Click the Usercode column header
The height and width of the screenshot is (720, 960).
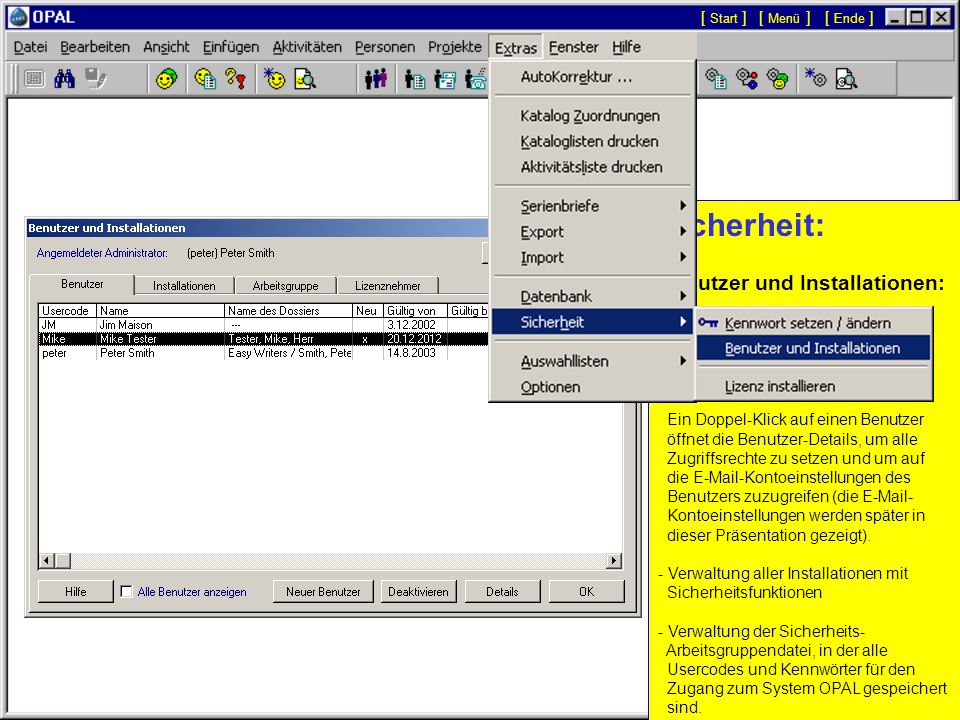(66, 310)
